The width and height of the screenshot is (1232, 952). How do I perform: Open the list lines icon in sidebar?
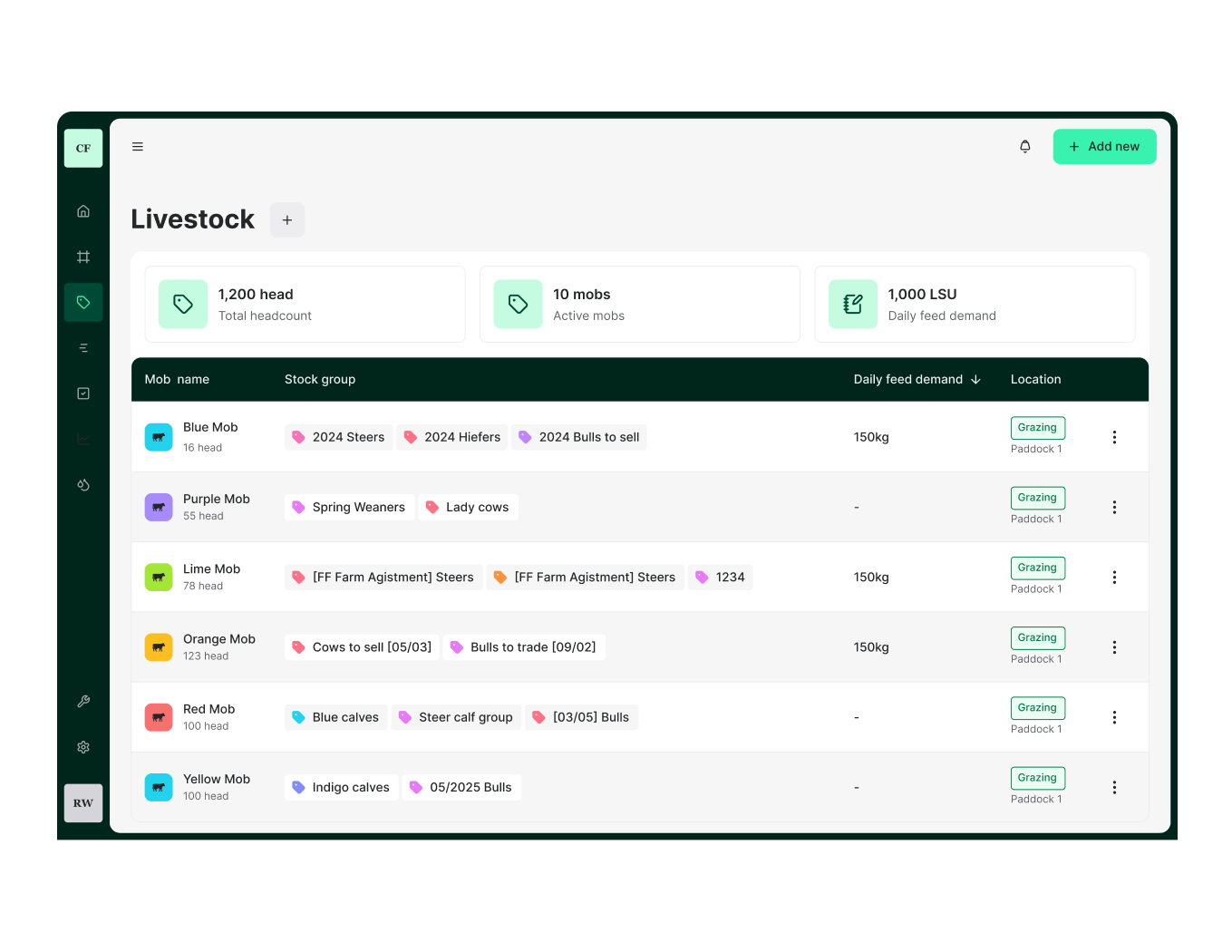[83, 348]
